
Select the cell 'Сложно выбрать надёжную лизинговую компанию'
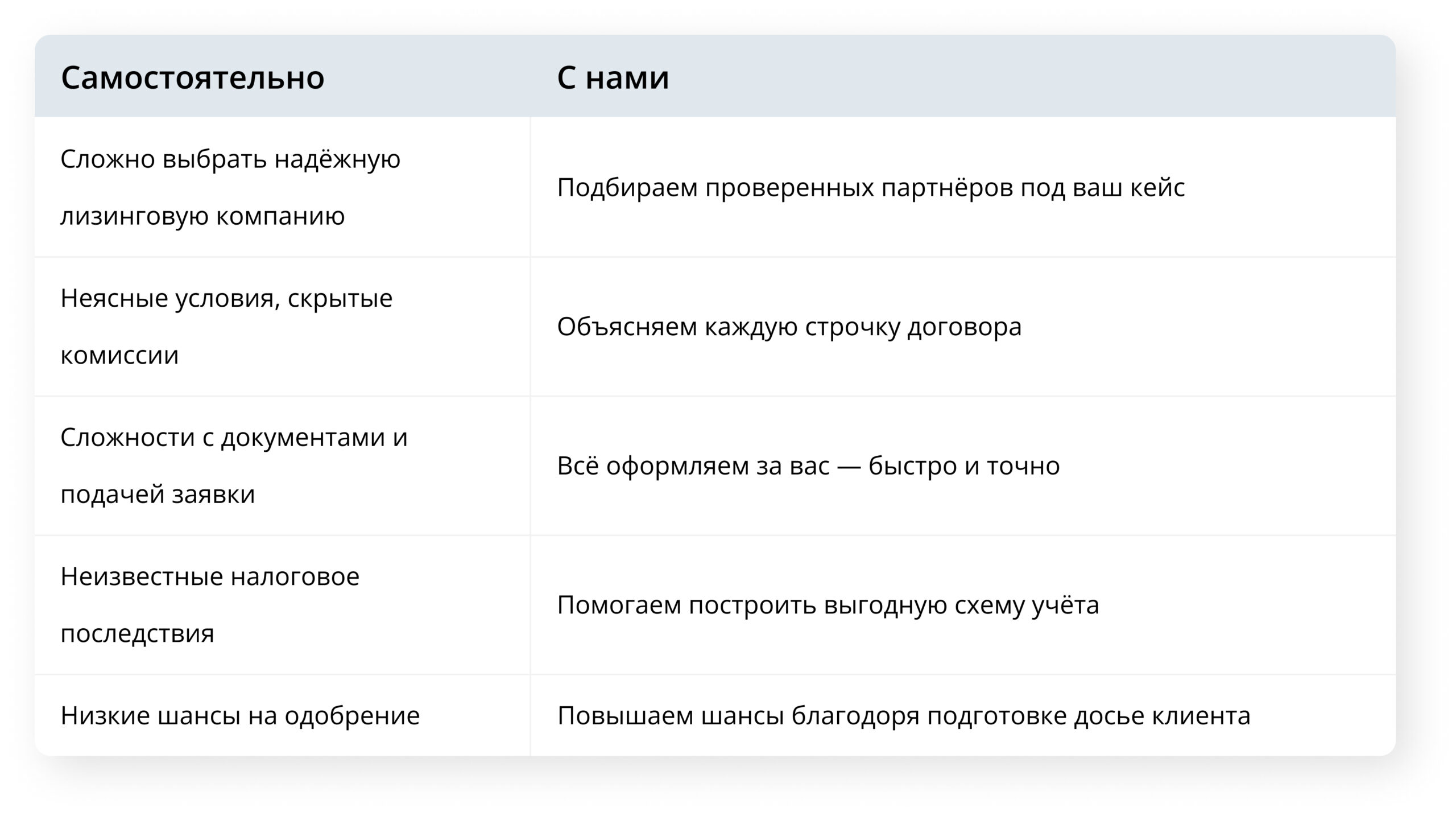point(282,187)
